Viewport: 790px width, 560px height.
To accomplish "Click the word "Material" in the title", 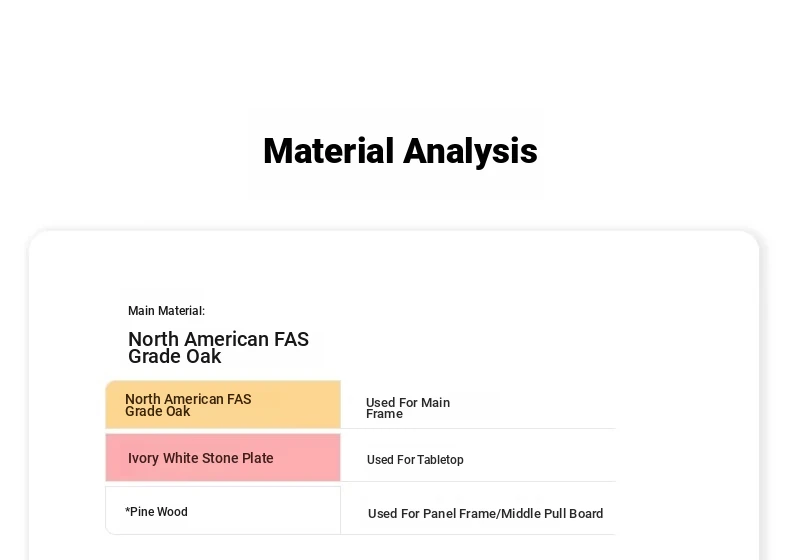I will 328,152.
